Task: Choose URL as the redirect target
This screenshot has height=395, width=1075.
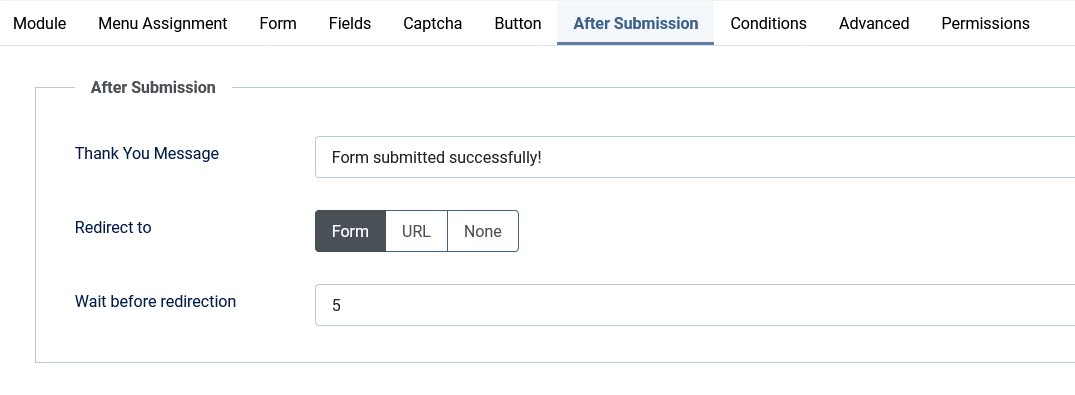Action: tap(416, 231)
